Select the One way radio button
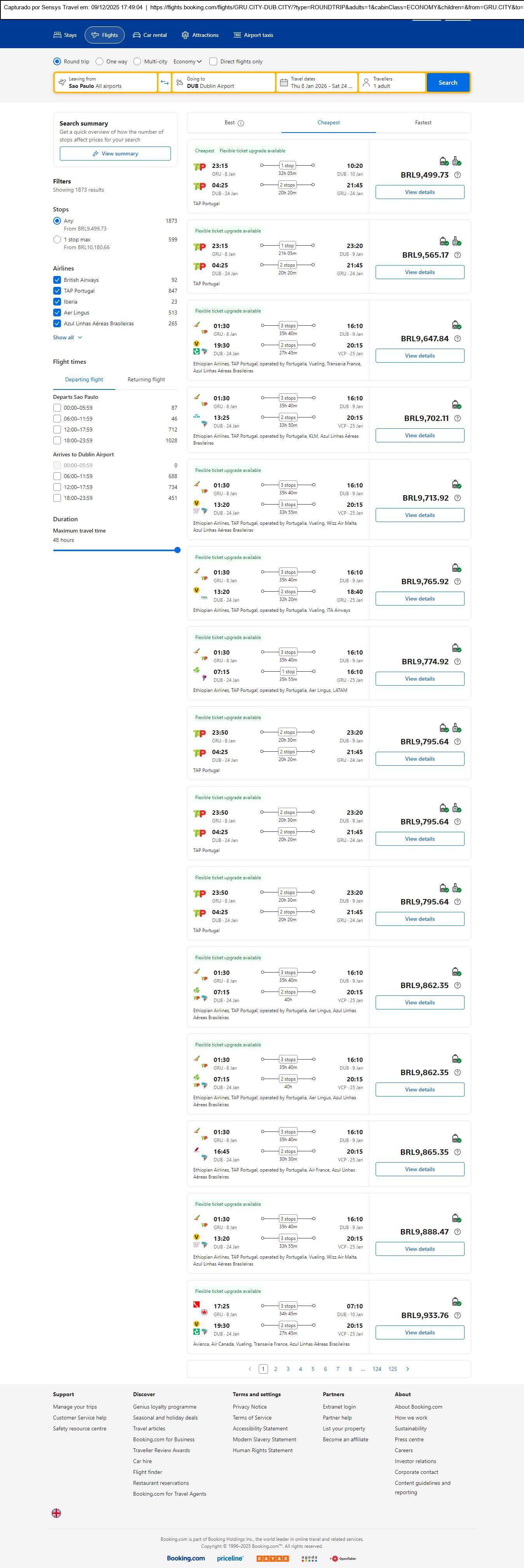Image resolution: width=524 pixels, height=1568 pixels. pos(100,61)
